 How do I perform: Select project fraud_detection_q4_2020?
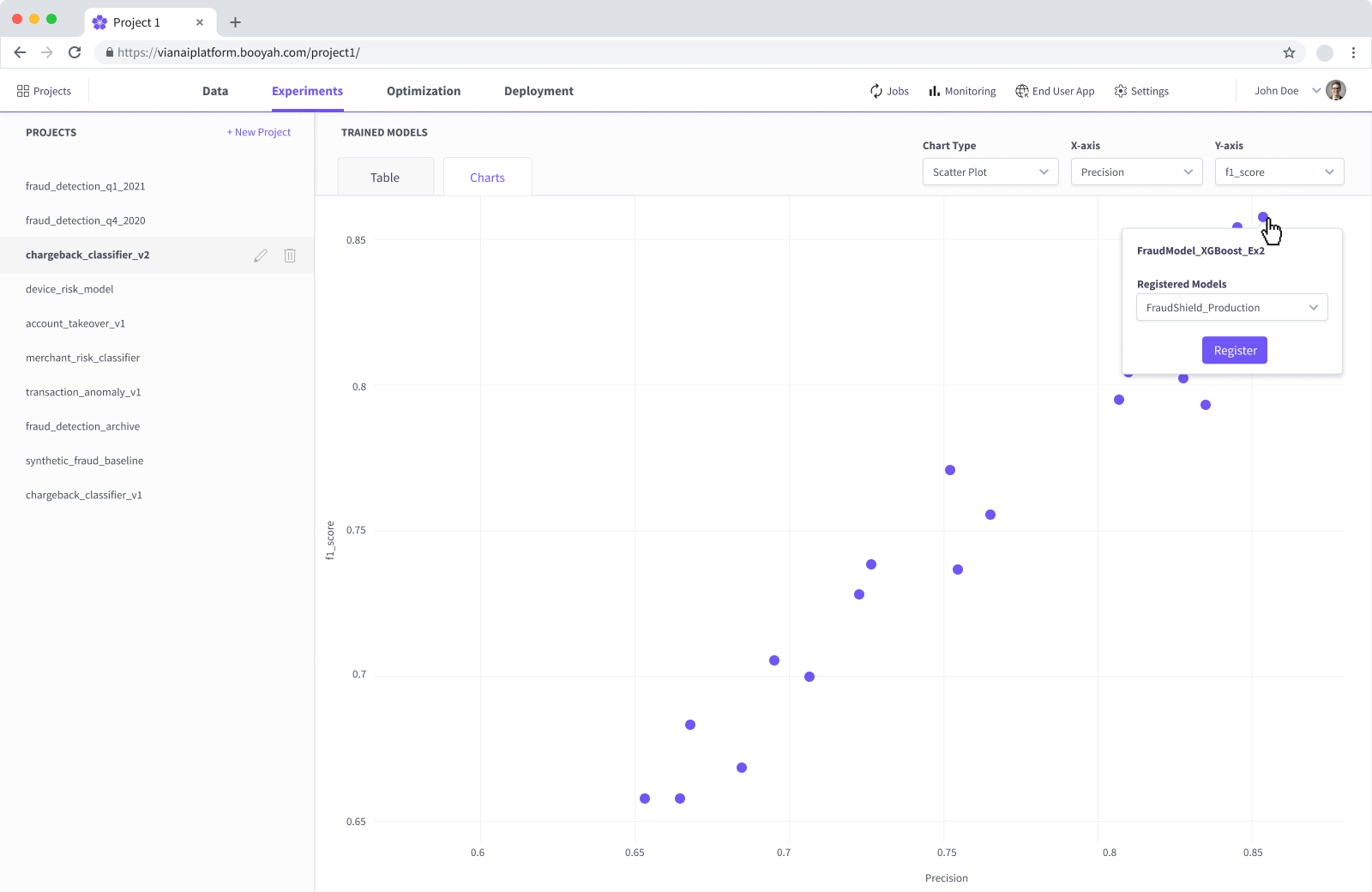(86, 220)
